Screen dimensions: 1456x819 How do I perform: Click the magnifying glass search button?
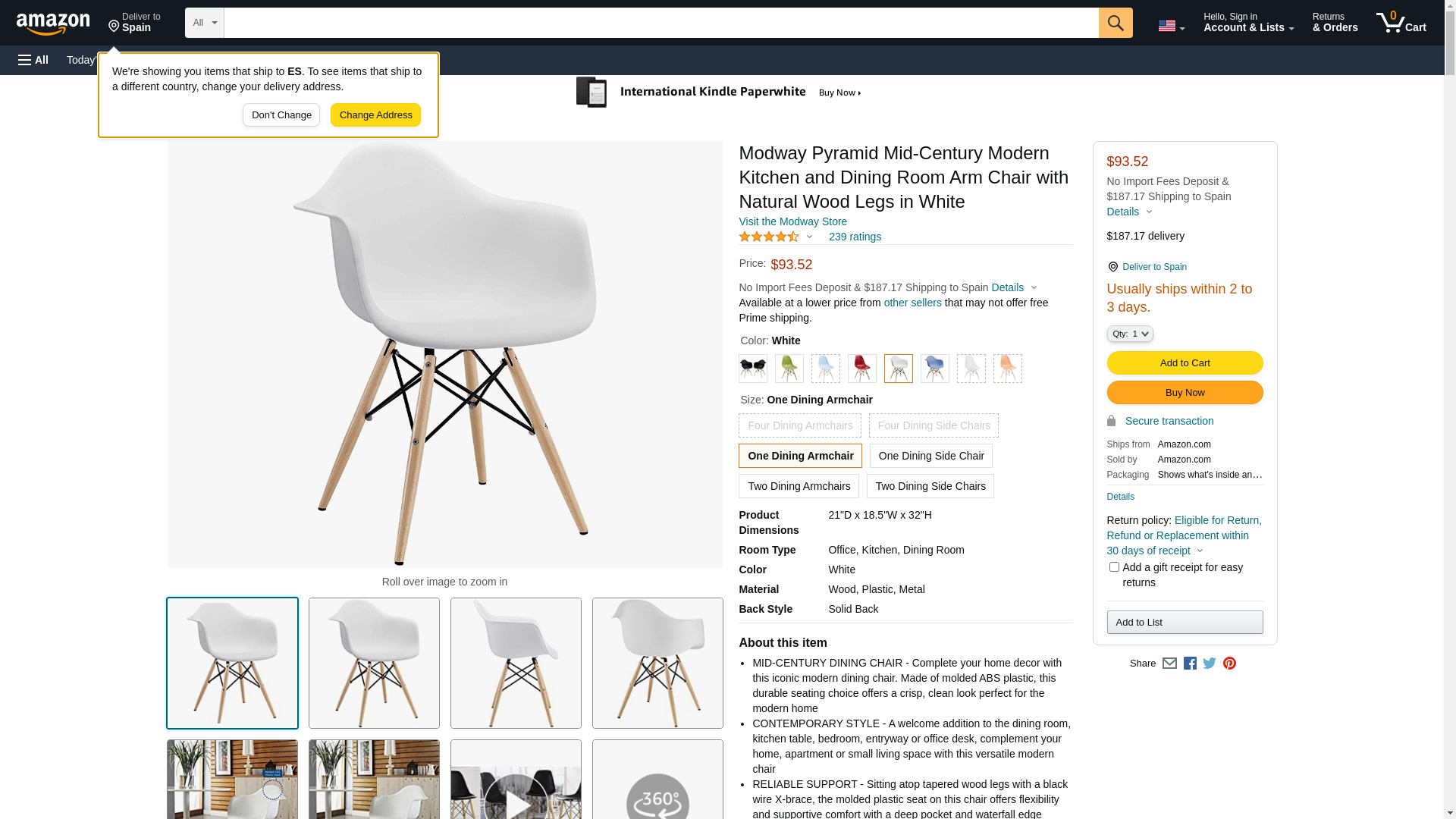[1115, 23]
